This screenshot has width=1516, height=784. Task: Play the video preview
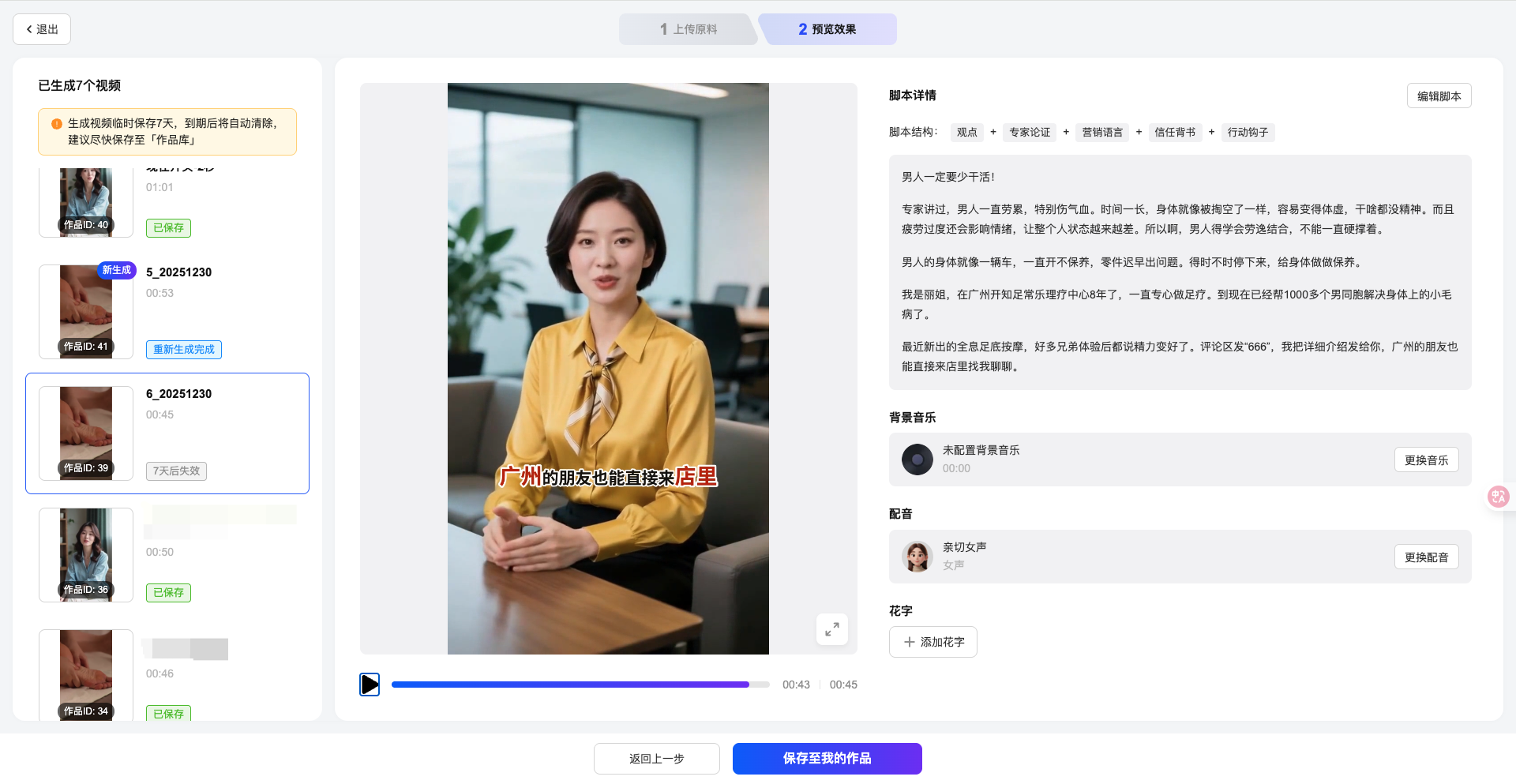tap(370, 685)
